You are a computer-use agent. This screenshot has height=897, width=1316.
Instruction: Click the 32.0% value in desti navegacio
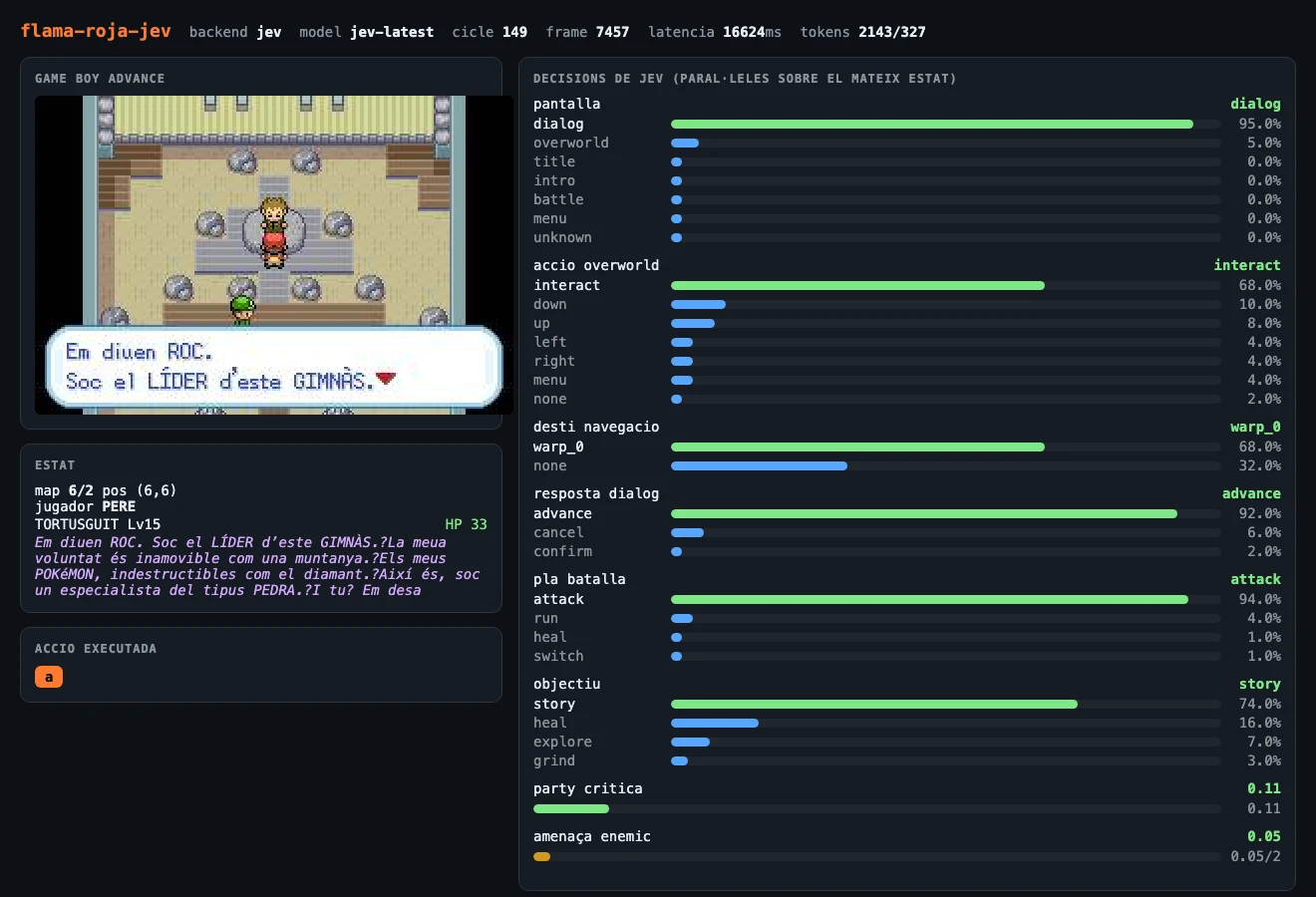[x=1259, y=465]
